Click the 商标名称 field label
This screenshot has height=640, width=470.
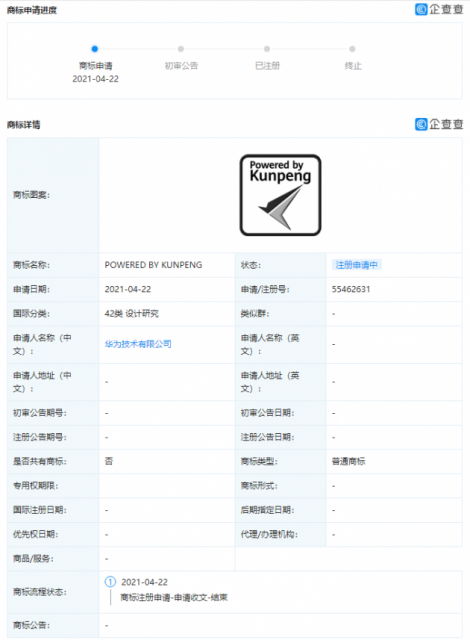[31, 265]
